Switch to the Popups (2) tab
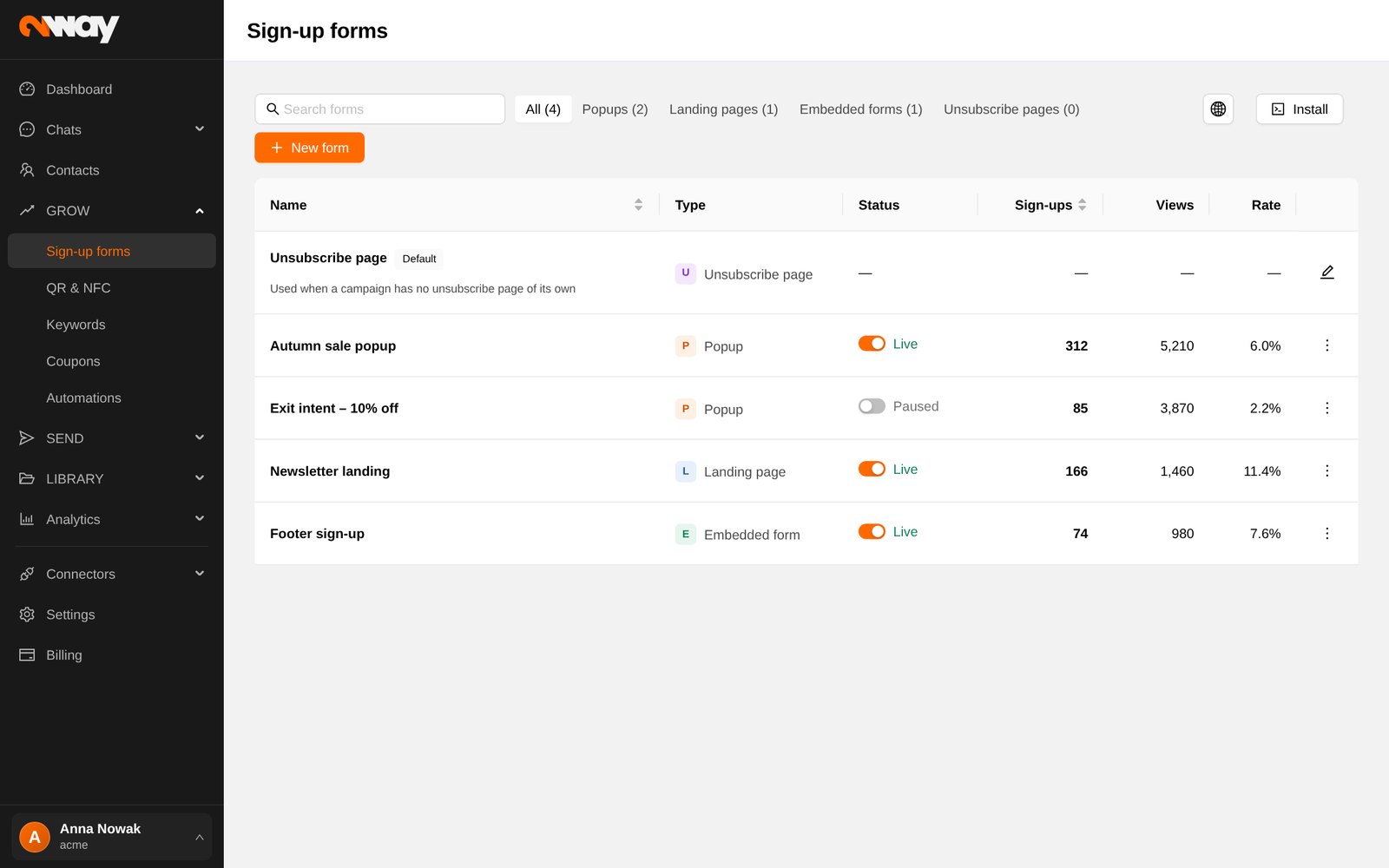This screenshot has width=1389, height=868. (x=615, y=109)
